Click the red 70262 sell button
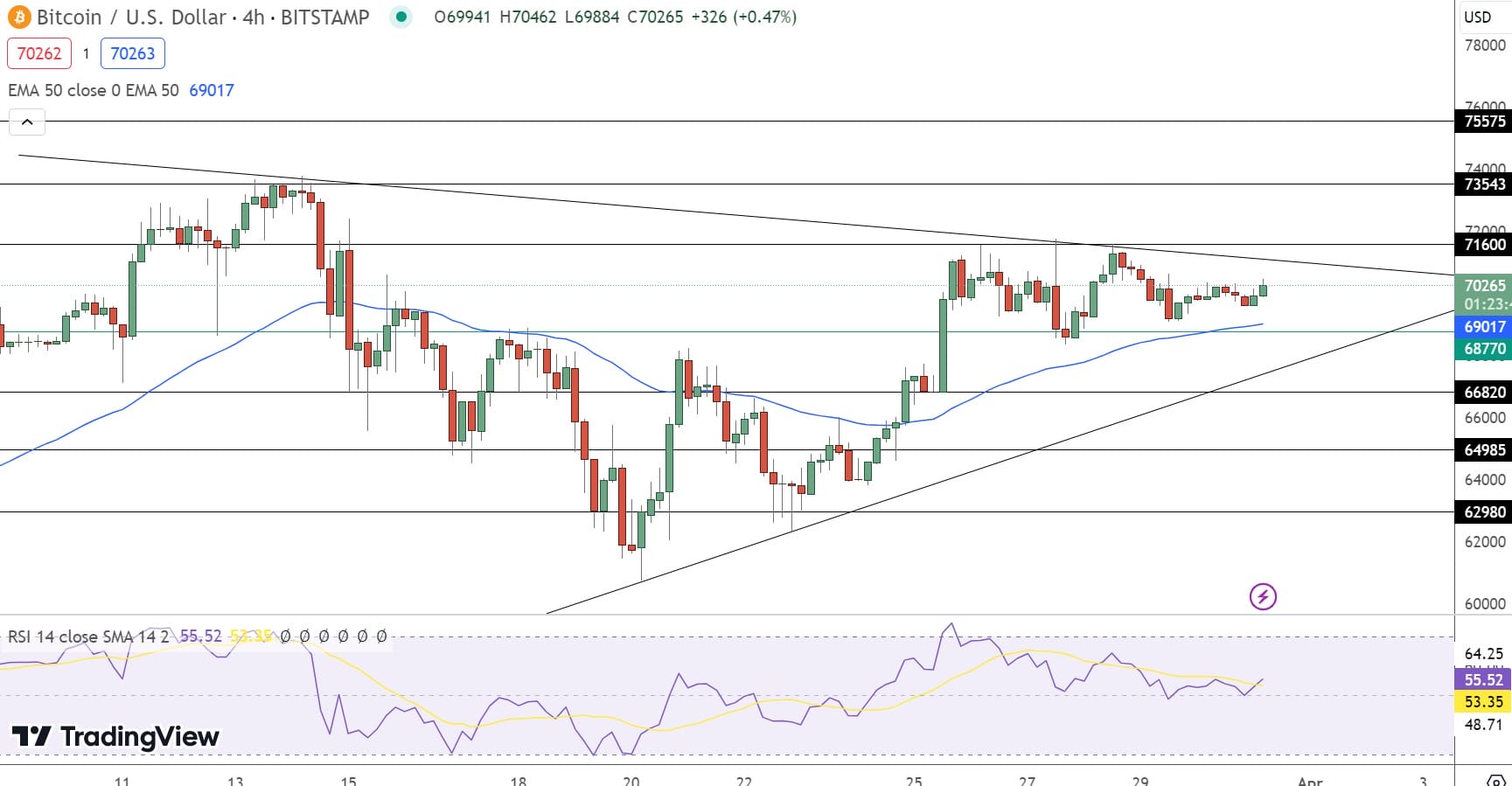This screenshot has height=786, width=1512. pos(38,53)
